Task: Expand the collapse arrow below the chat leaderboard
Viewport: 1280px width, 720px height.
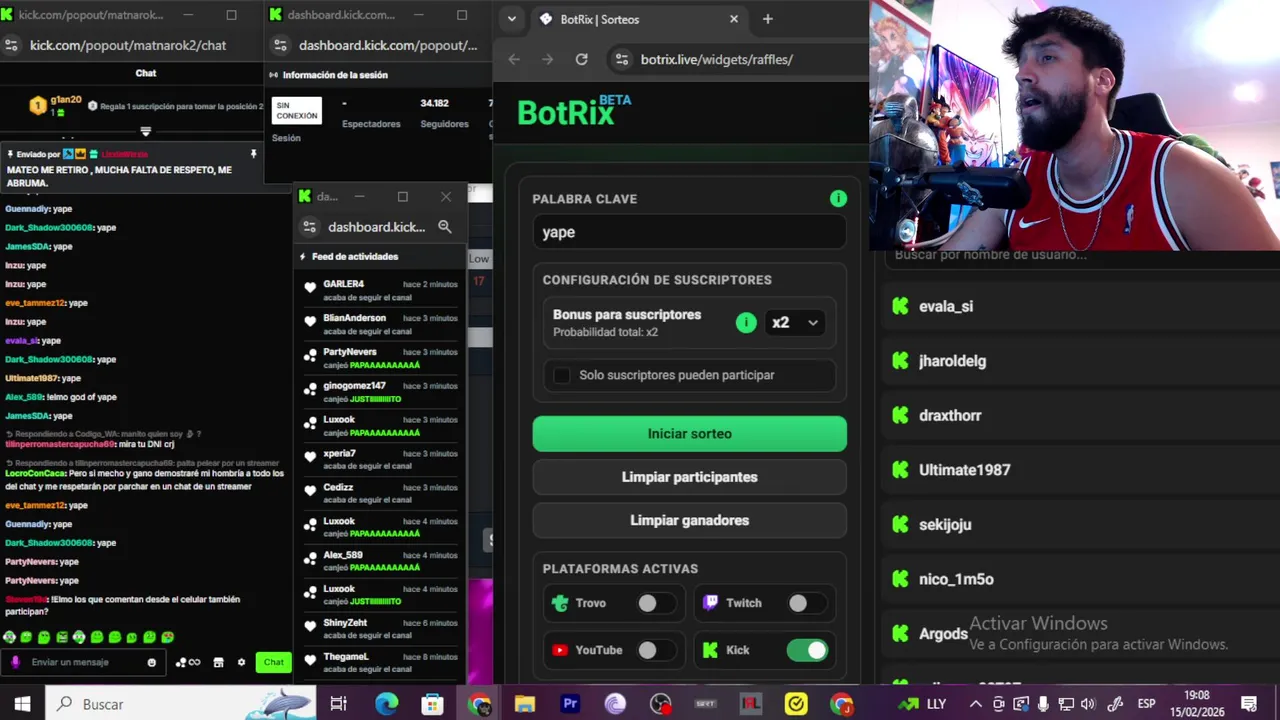Action: pyautogui.click(x=146, y=131)
